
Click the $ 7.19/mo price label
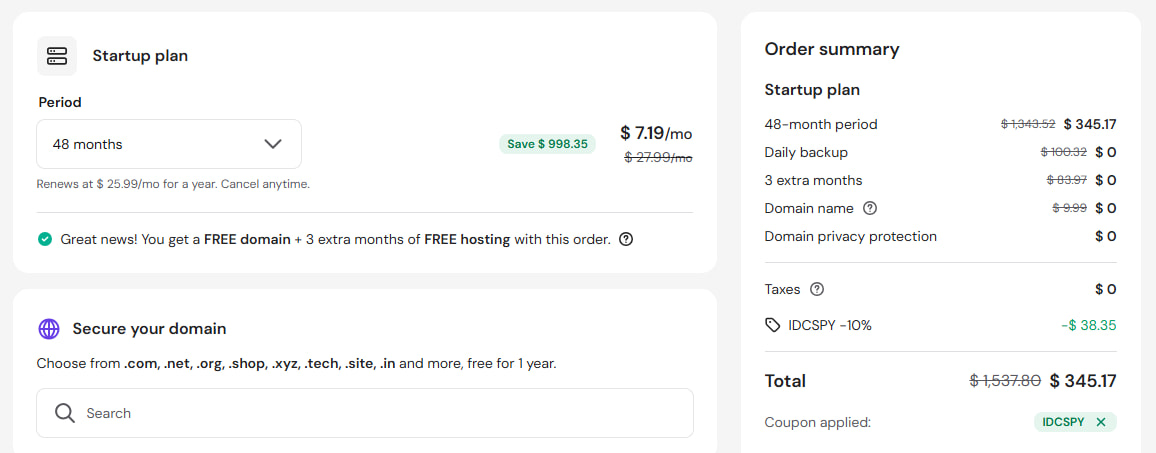pyautogui.click(x=656, y=134)
